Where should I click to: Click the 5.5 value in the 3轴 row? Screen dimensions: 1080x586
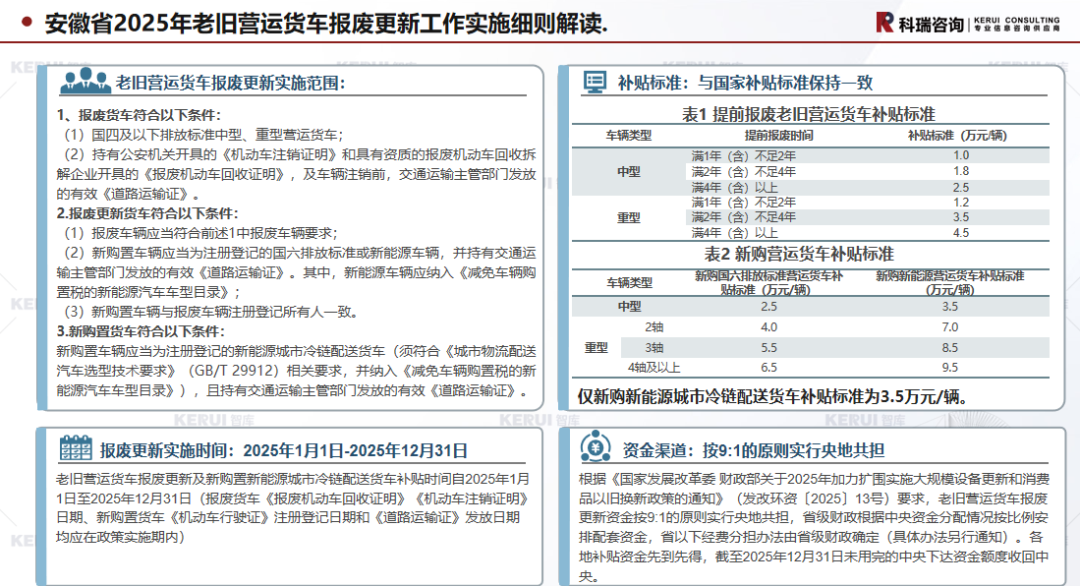[769, 348]
